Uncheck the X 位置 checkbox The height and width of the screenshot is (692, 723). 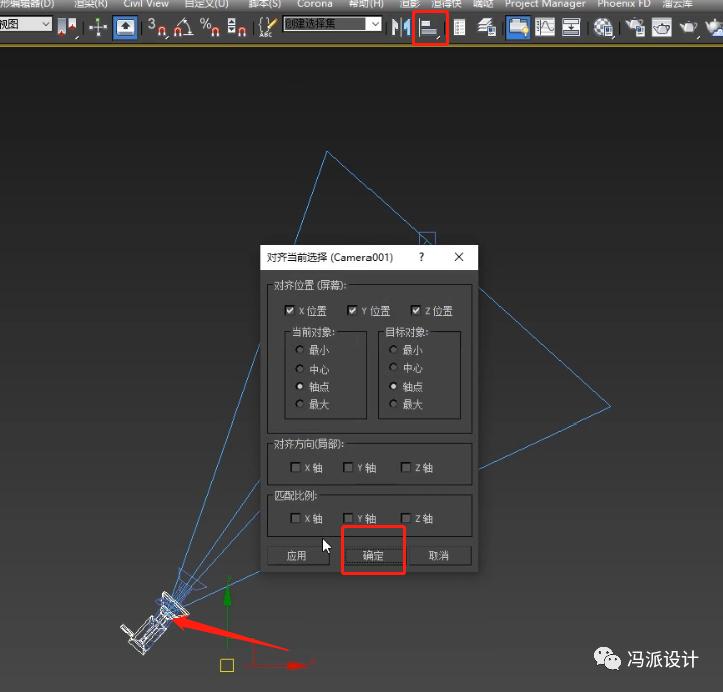click(x=291, y=311)
